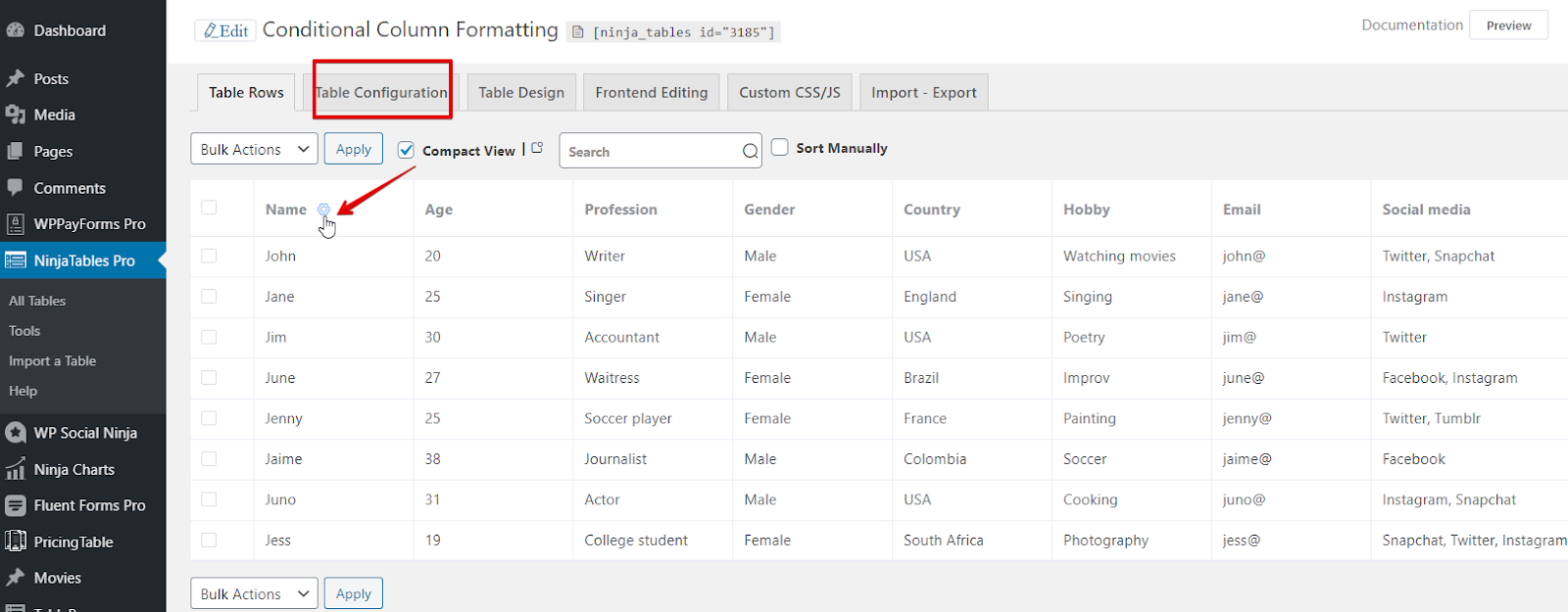Click the shortcode copy icon

pyautogui.click(x=578, y=32)
